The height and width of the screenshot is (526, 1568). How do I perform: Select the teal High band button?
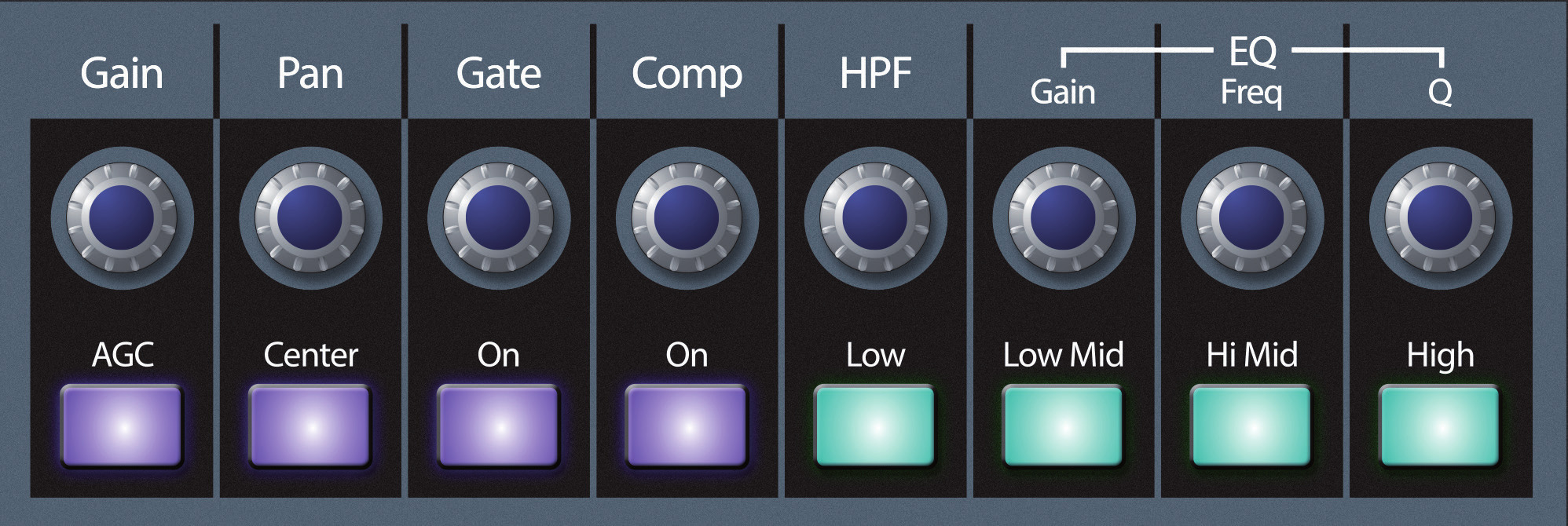click(x=1440, y=426)
